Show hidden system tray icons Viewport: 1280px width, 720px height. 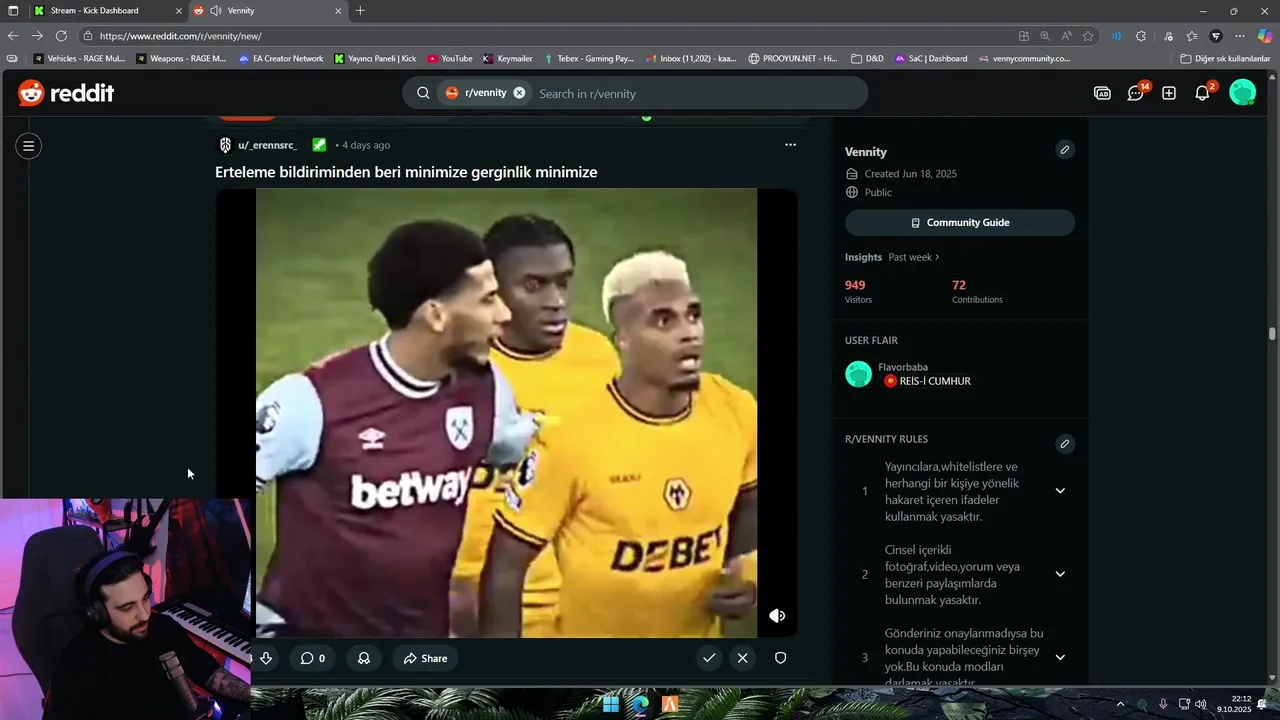pyautogui.click(x=1120, y=704)
